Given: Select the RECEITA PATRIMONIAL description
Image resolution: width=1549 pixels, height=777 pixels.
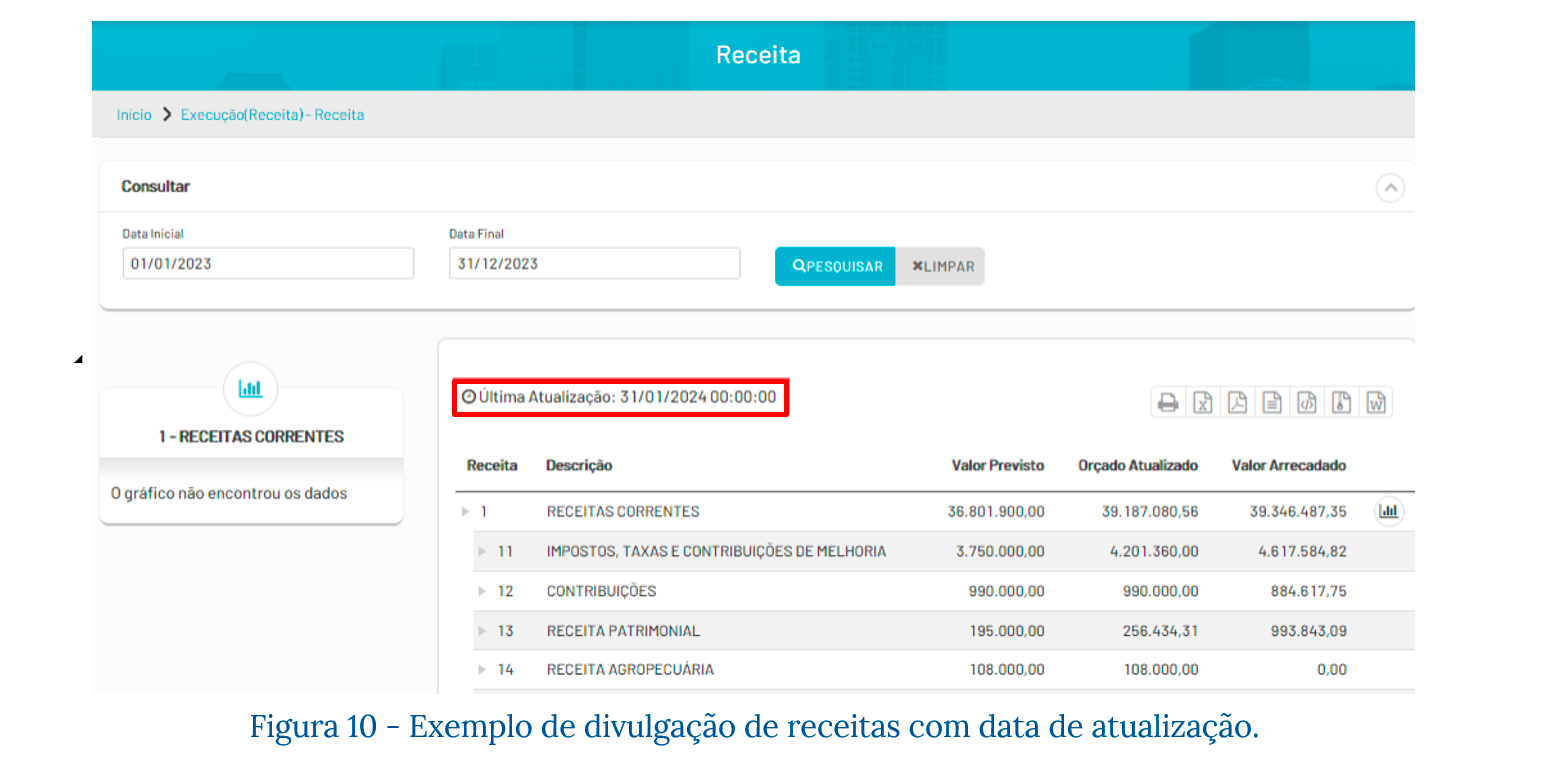Looking at the screenshot, I should click(623, 631).
